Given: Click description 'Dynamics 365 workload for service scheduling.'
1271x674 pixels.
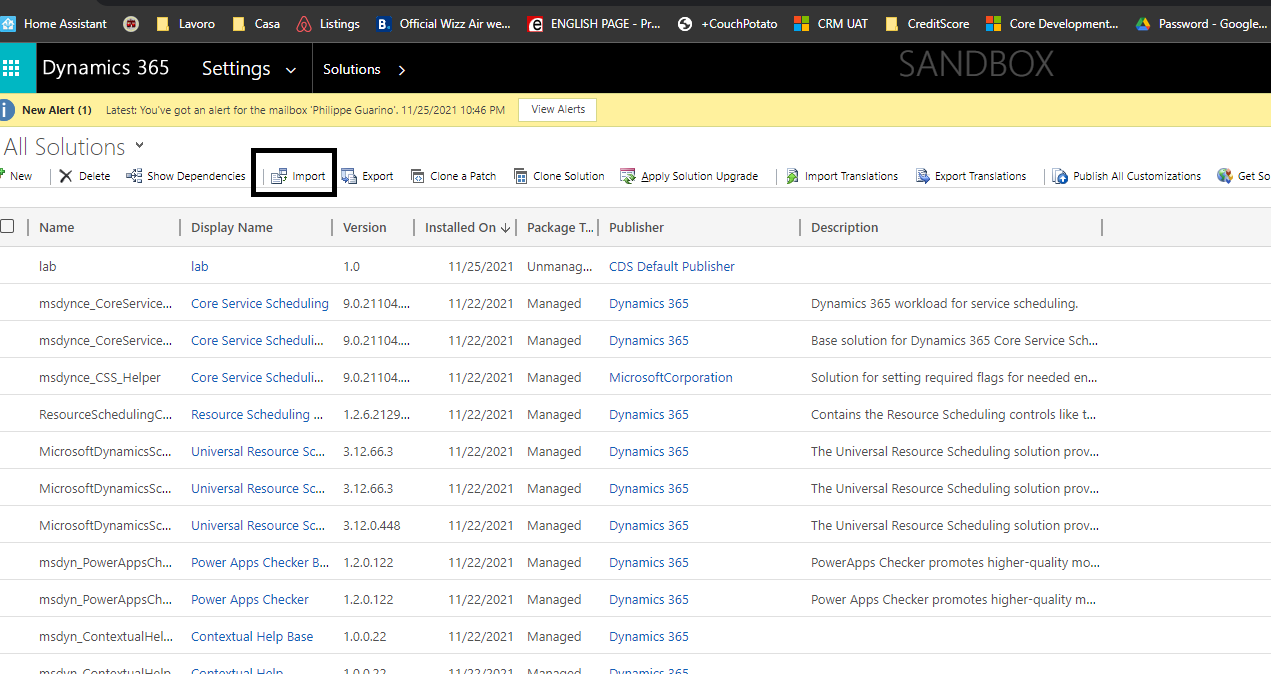Looking at the screenshot, I should point(944,303).
